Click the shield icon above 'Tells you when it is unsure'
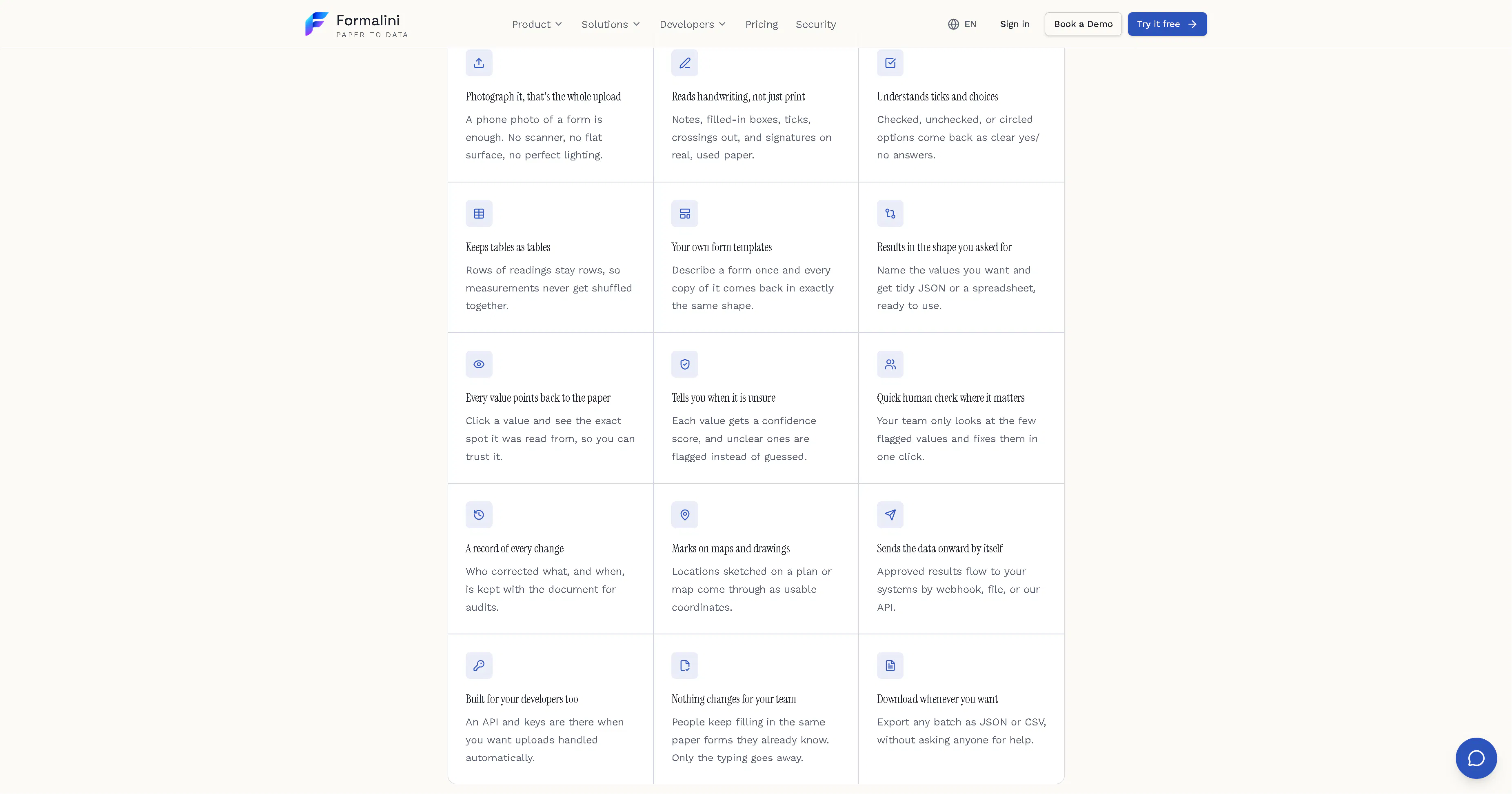The width and height of the screenshot is (1512, 794). (x=684, y=364)
